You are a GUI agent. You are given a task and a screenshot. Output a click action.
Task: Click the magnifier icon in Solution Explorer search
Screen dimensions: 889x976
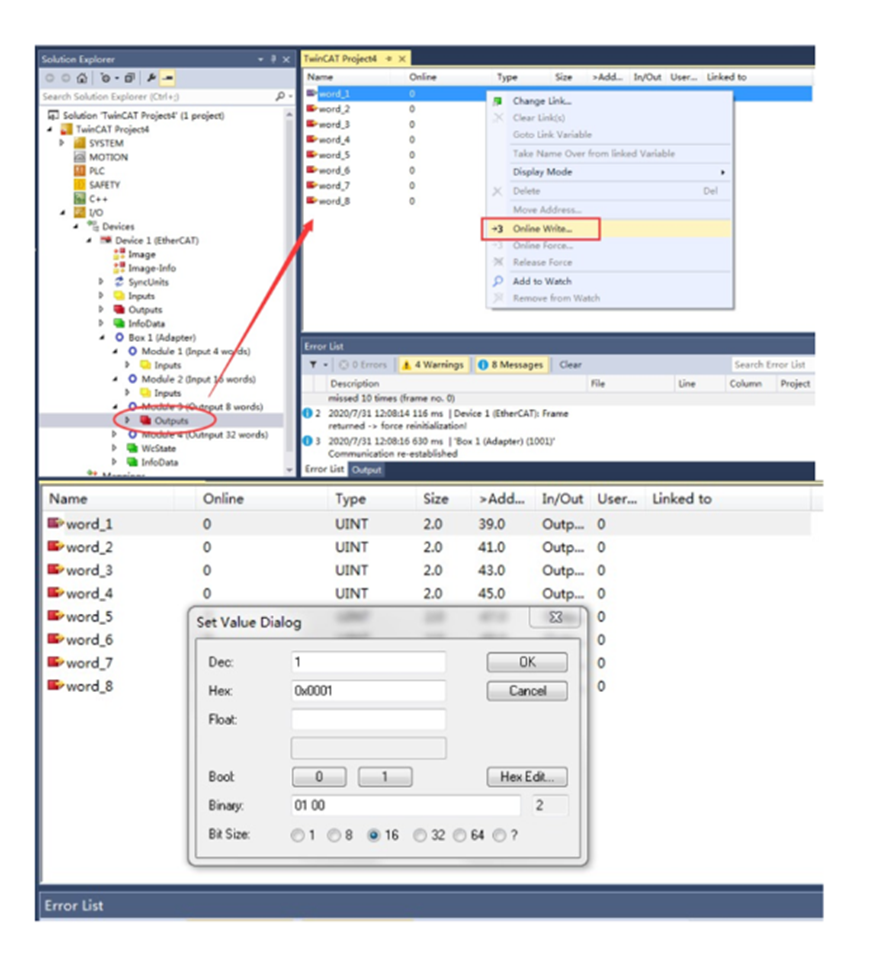280,96
